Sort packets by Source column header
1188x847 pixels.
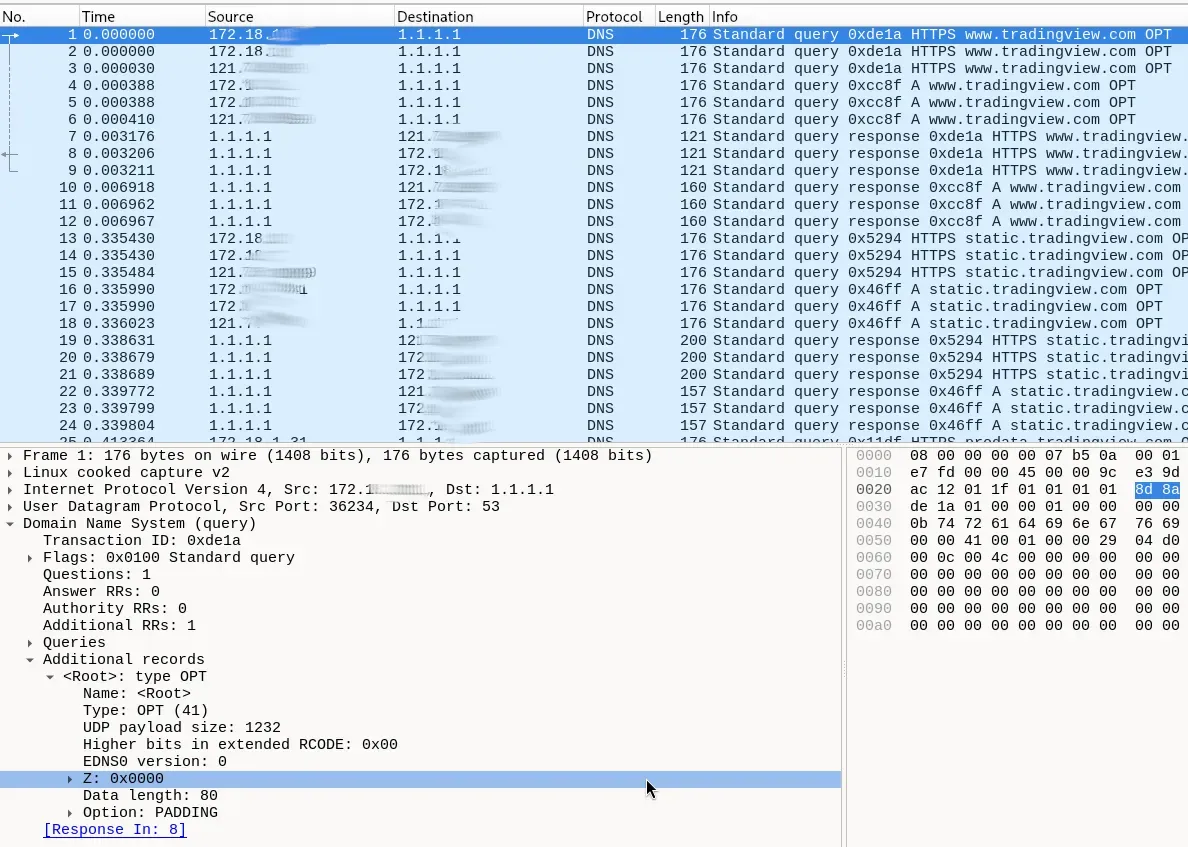[299, 17]
